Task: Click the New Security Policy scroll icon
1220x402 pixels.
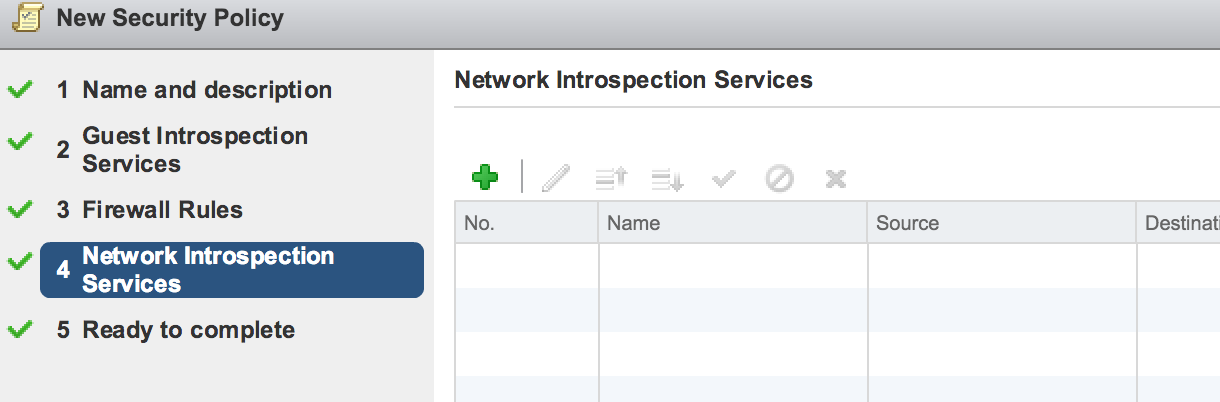Action: [27, 18]
